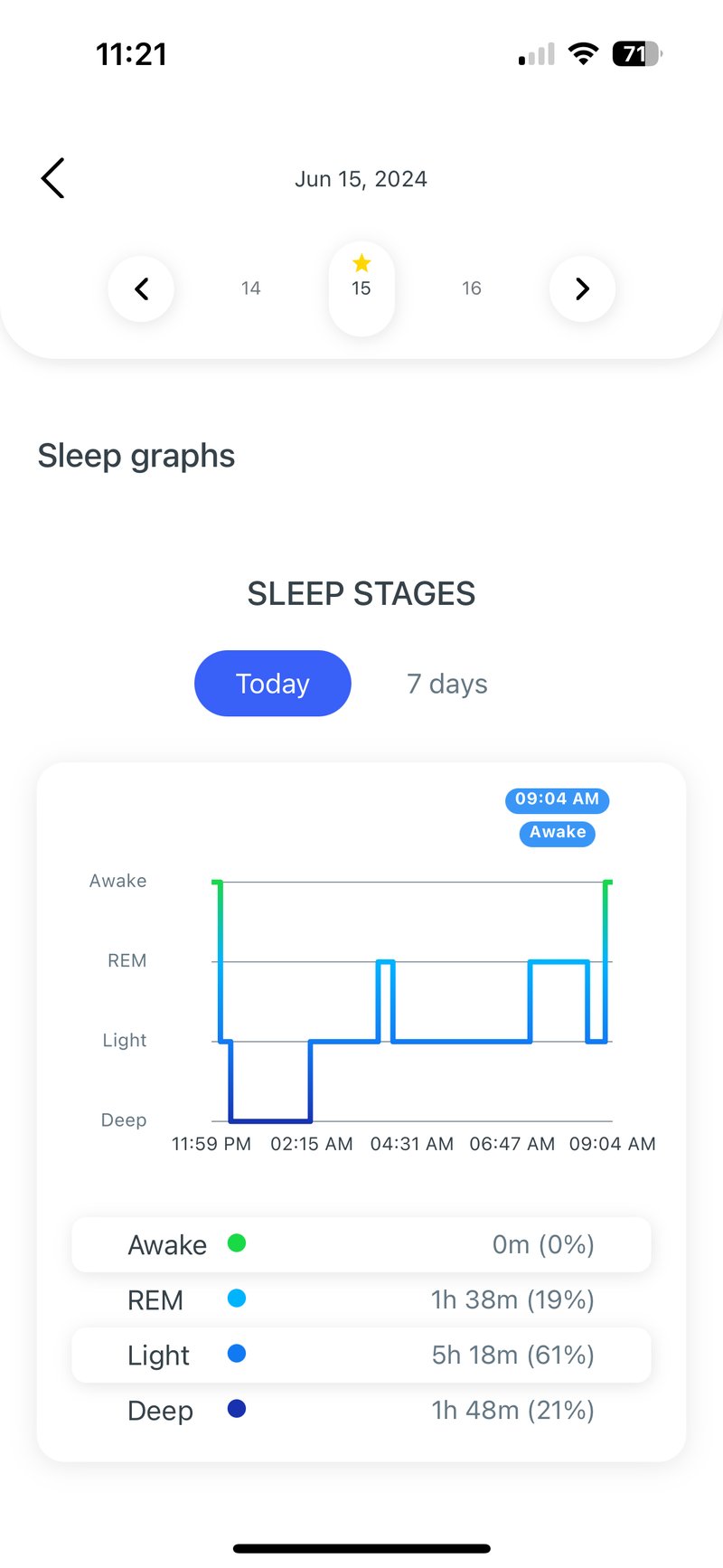Select the previous day chevron
723x1568 pixels.
[141, 288]
